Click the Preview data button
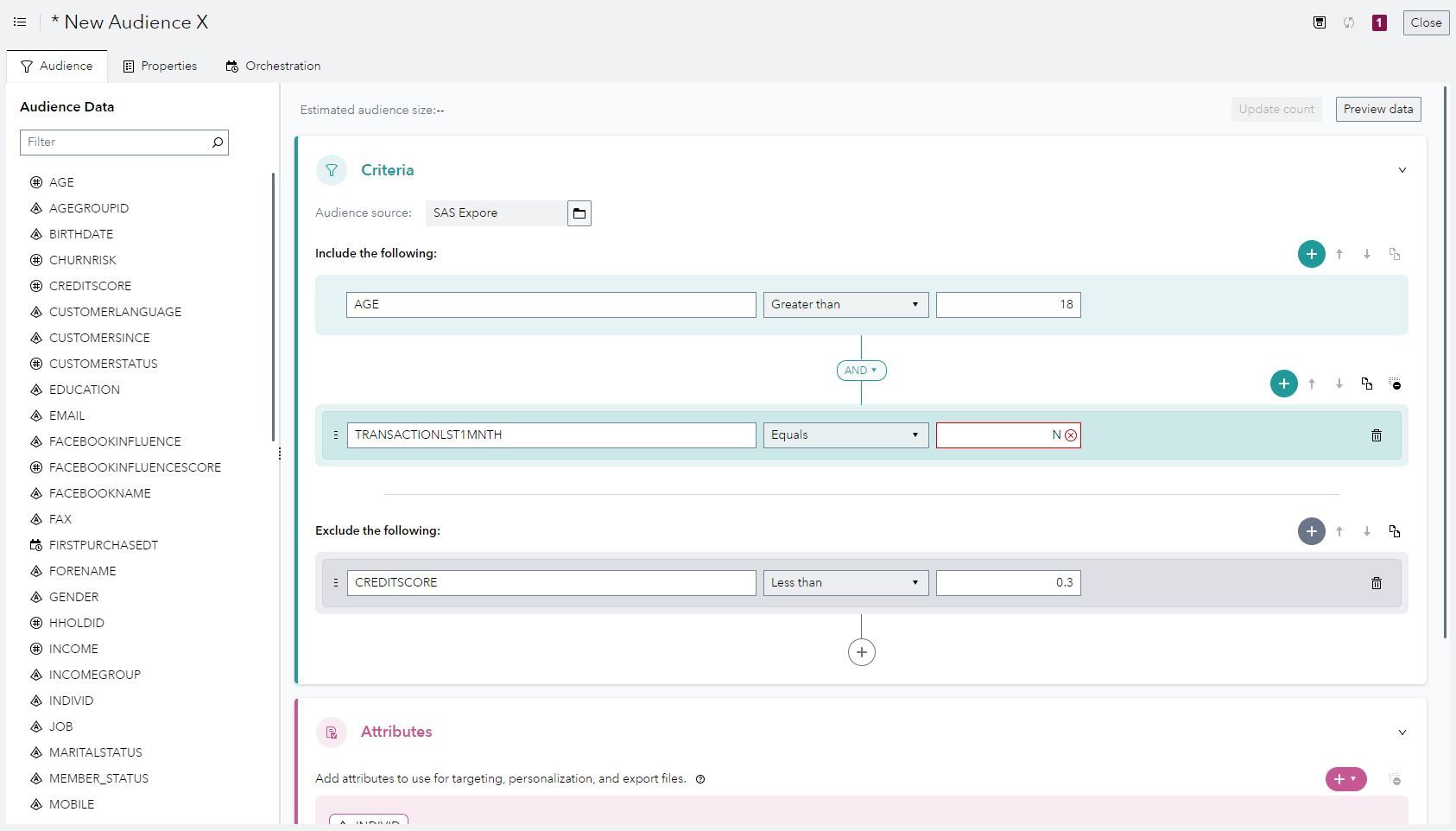The height and width of the screenshot is (831, 1456). (1377, 109)
